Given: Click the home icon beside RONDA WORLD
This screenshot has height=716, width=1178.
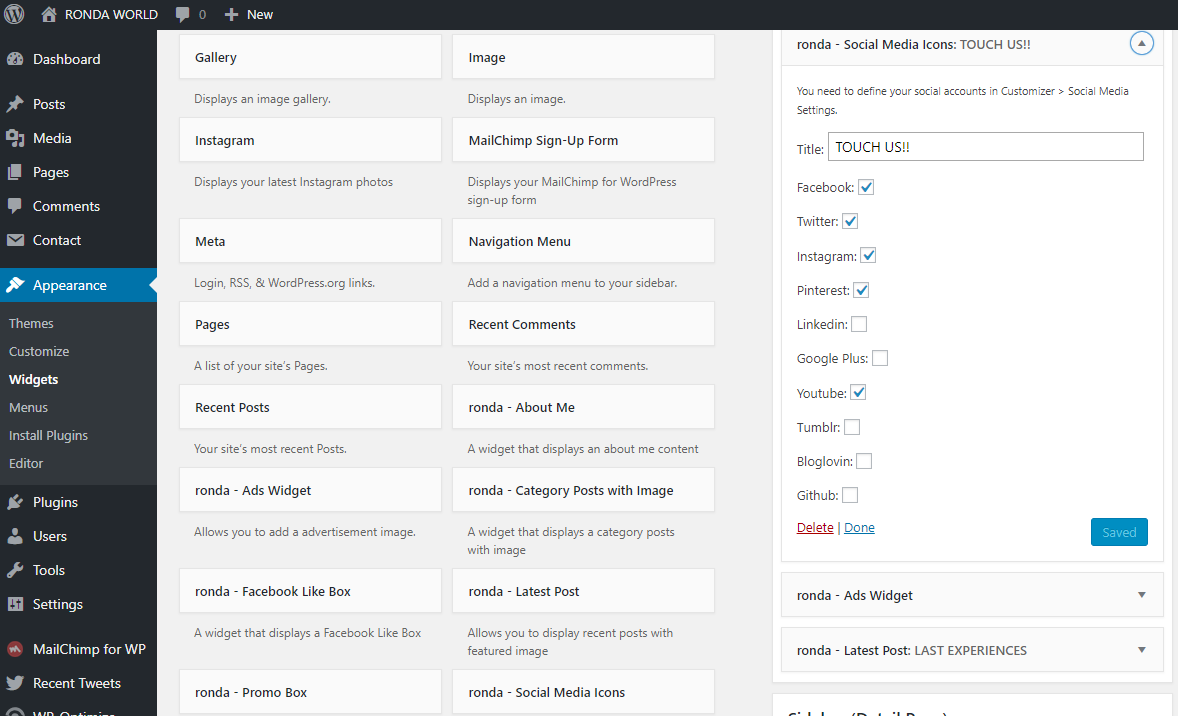Looking at the screenshot, I should pyautogui.click(x=49, y=14).
